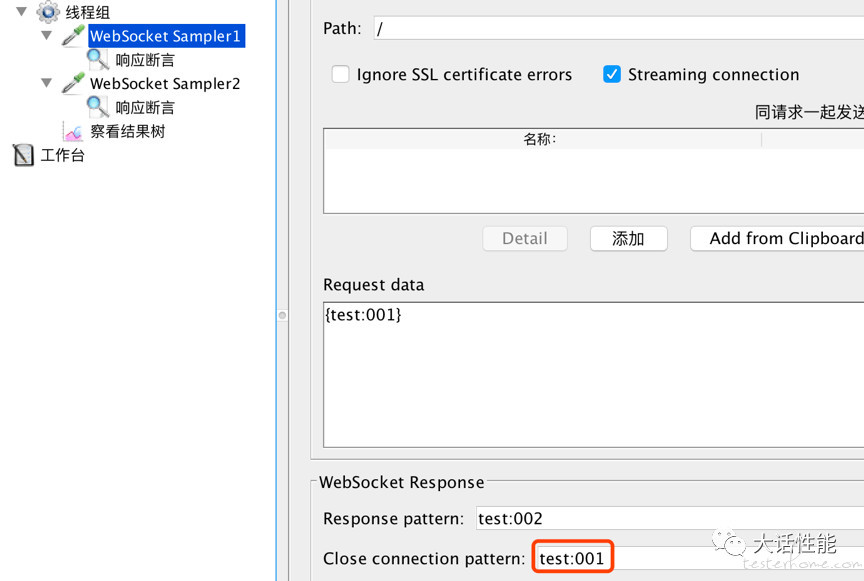Click the split-pane divider handle
Viewport: 864px width, 581px height.
[282, 315]
